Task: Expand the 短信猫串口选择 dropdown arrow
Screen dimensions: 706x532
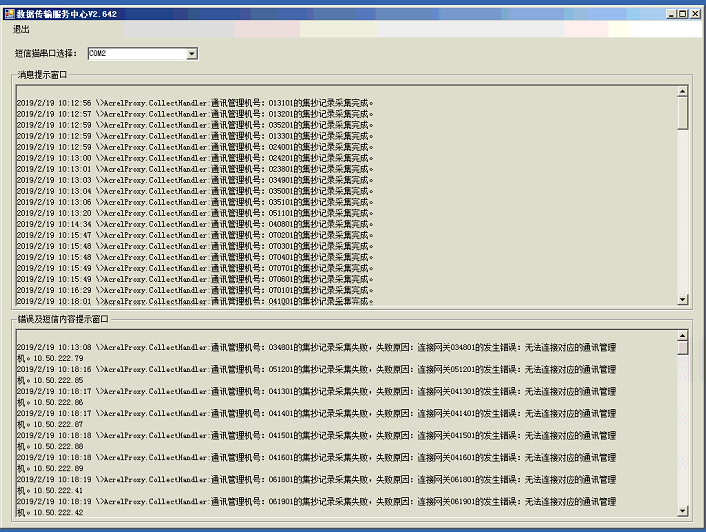Action: click(192, 53)
